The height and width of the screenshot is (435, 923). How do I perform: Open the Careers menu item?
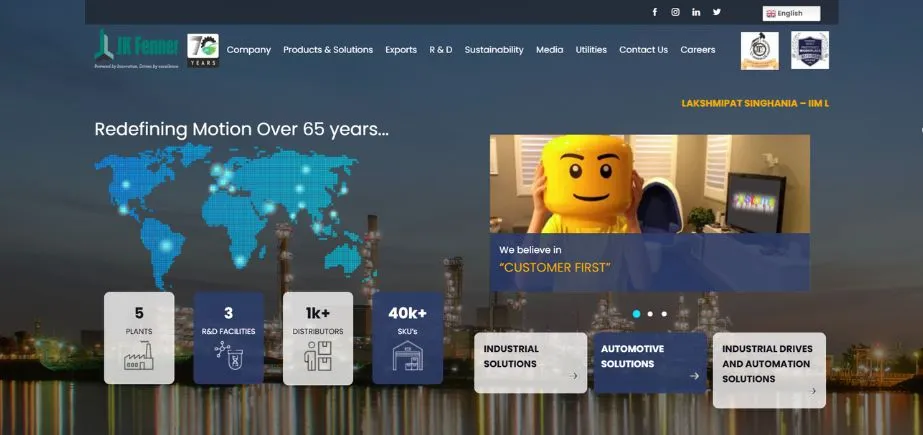(x=698, y=50)
